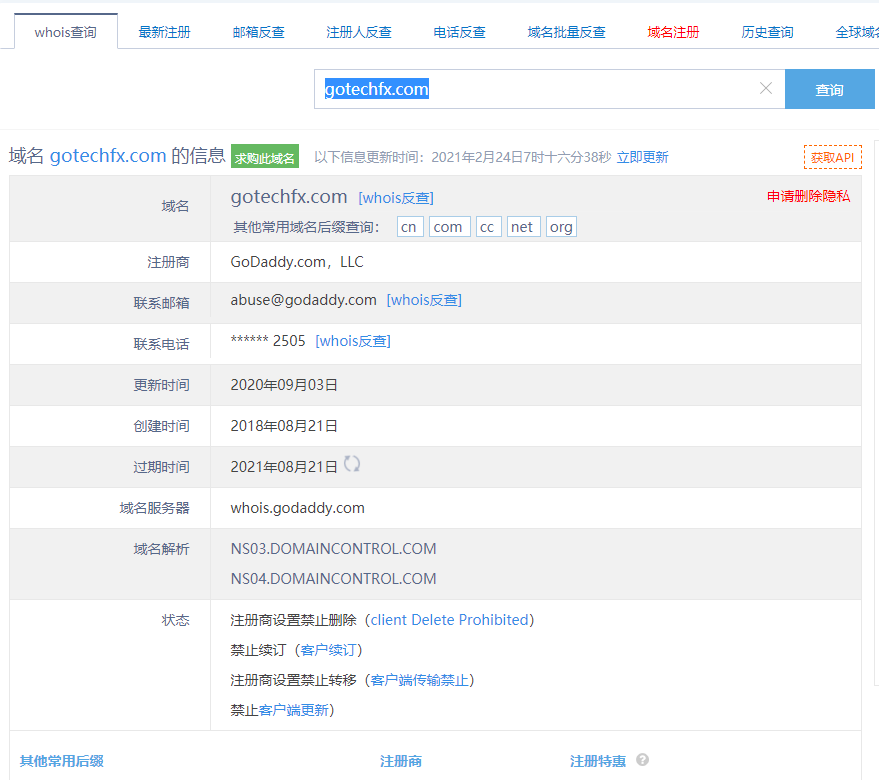The width and height of the screenshot is (879, 780).
Task: Open the 域名批量反查 tab
Action: (567, 32)
